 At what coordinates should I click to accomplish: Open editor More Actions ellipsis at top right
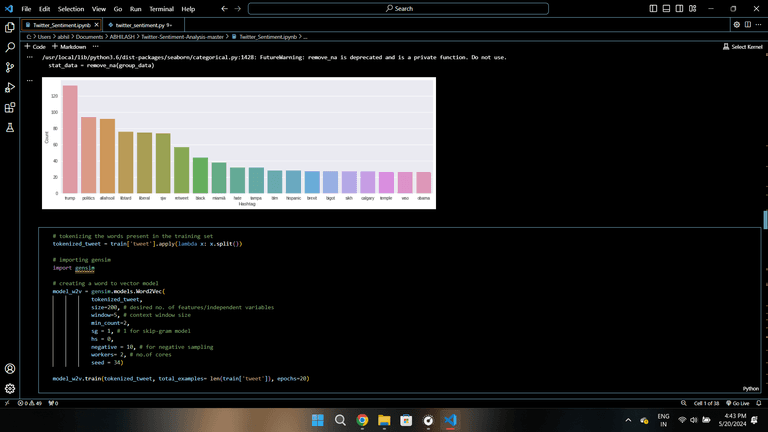point(759,24)
